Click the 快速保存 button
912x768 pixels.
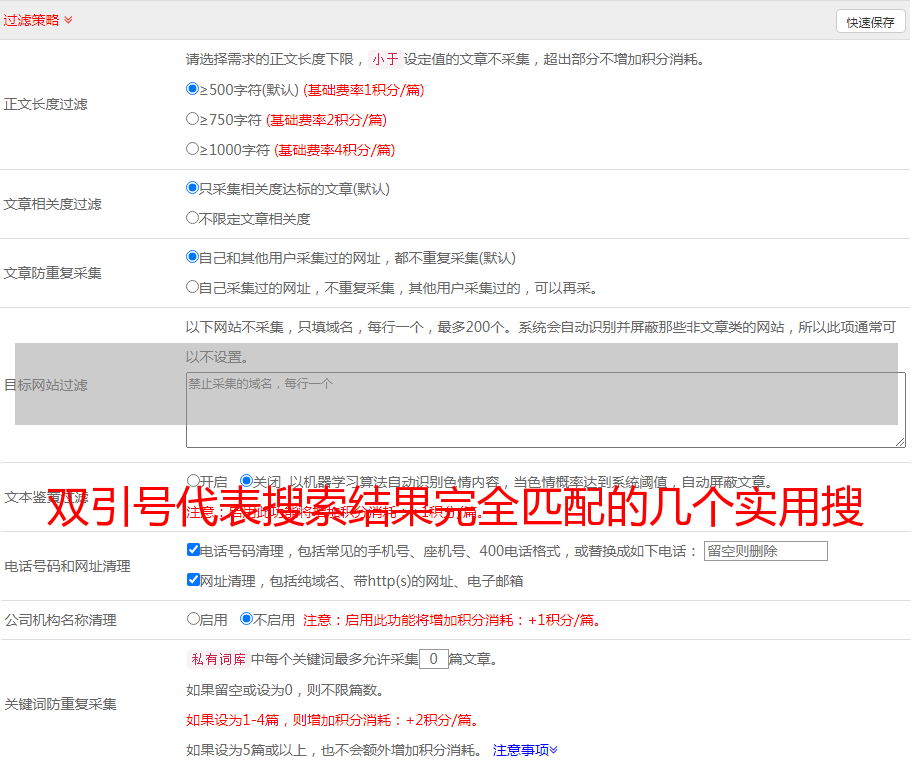click(x=870, y=22)
